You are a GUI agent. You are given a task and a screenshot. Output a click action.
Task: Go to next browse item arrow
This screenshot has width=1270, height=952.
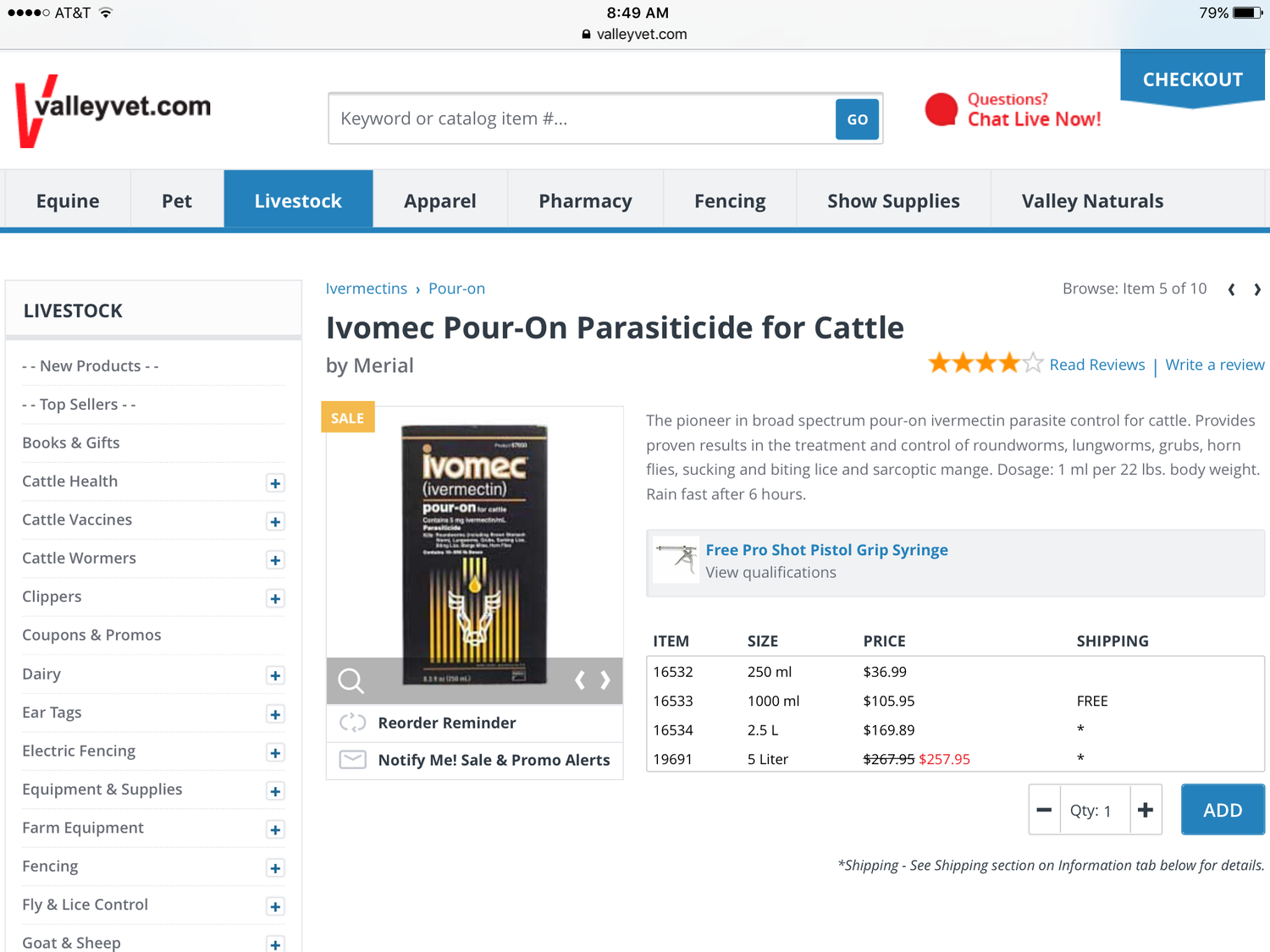(1257, 289)
